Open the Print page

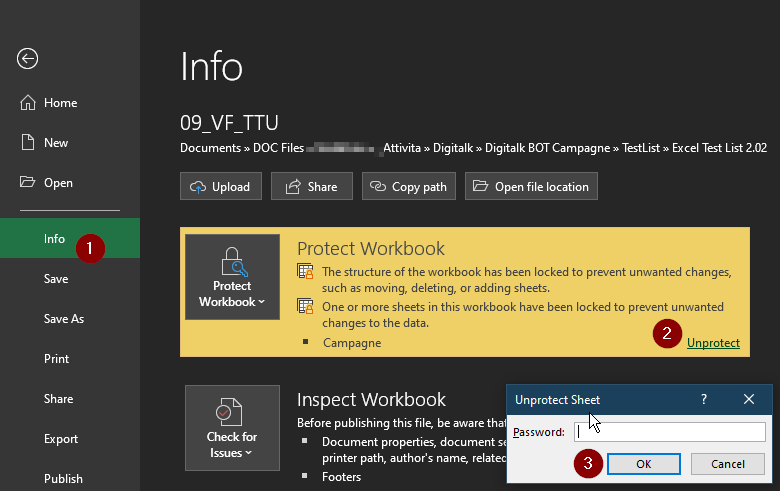tap(56, 359)
